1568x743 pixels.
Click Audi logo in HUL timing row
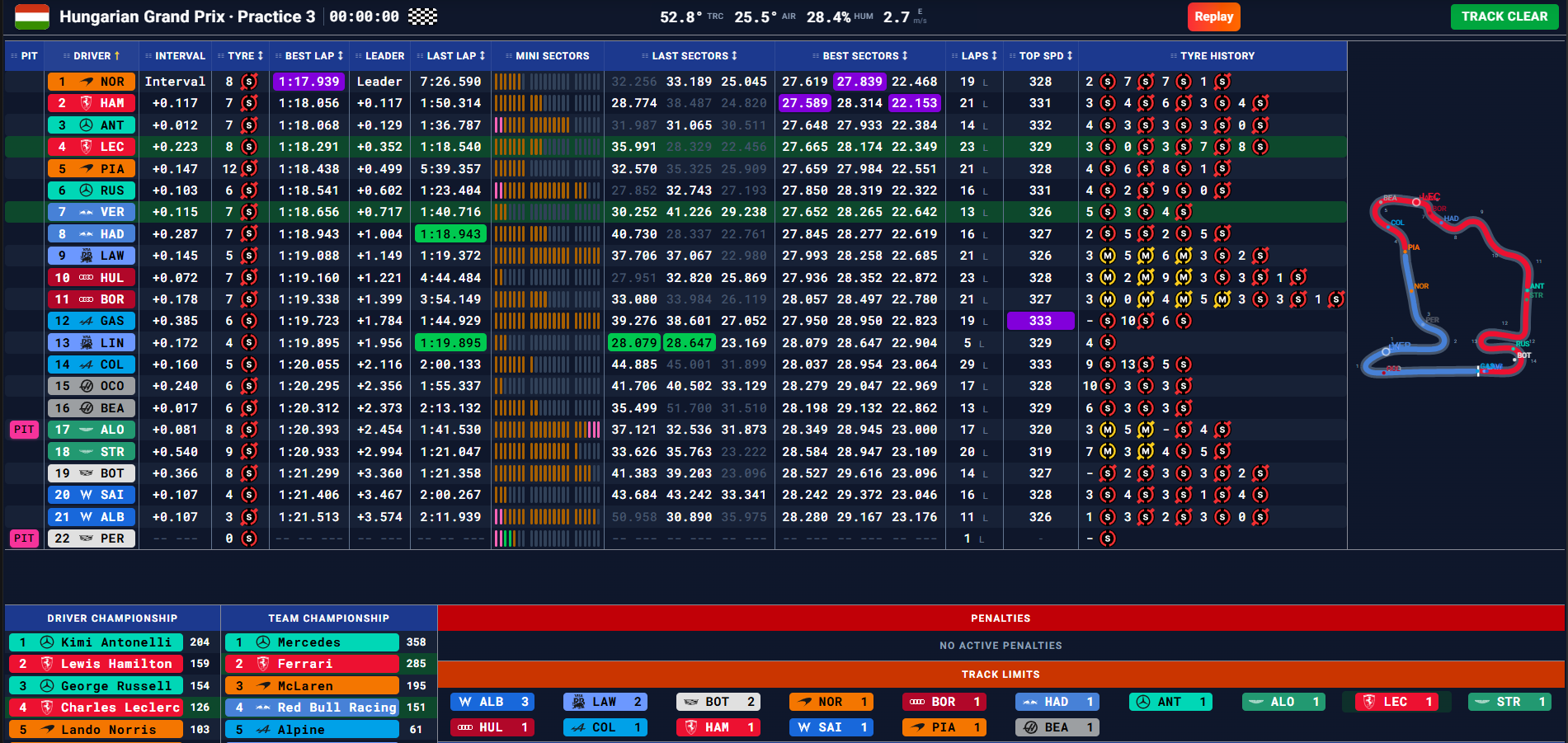87,278
